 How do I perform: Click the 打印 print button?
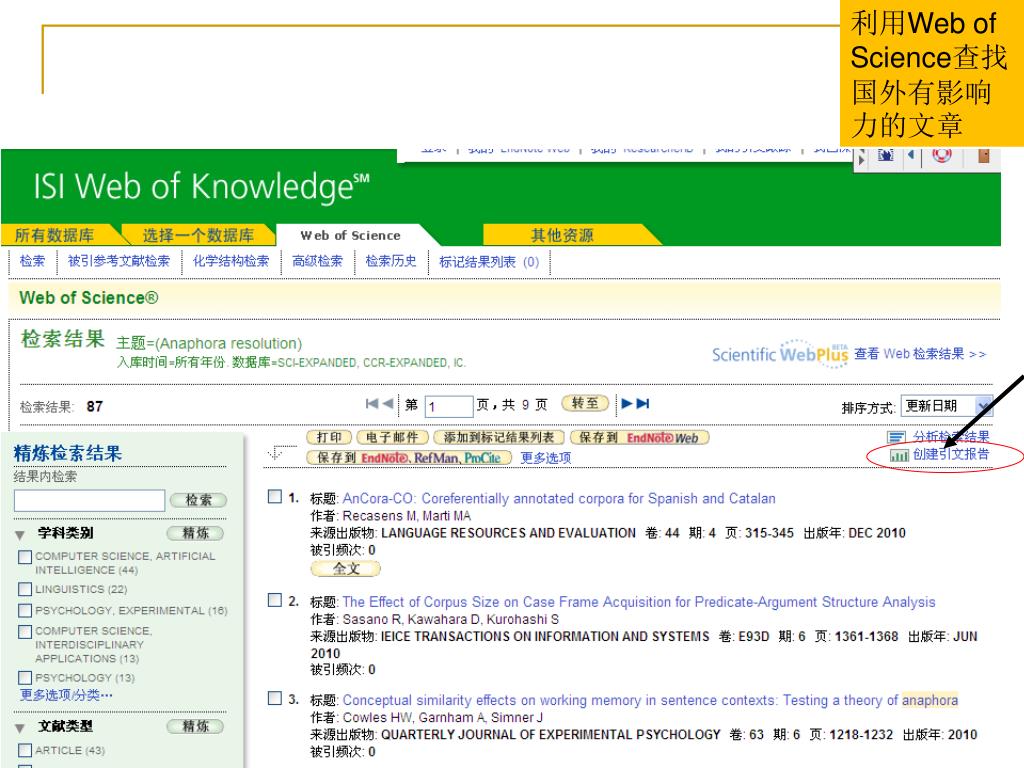pos(329,438)
